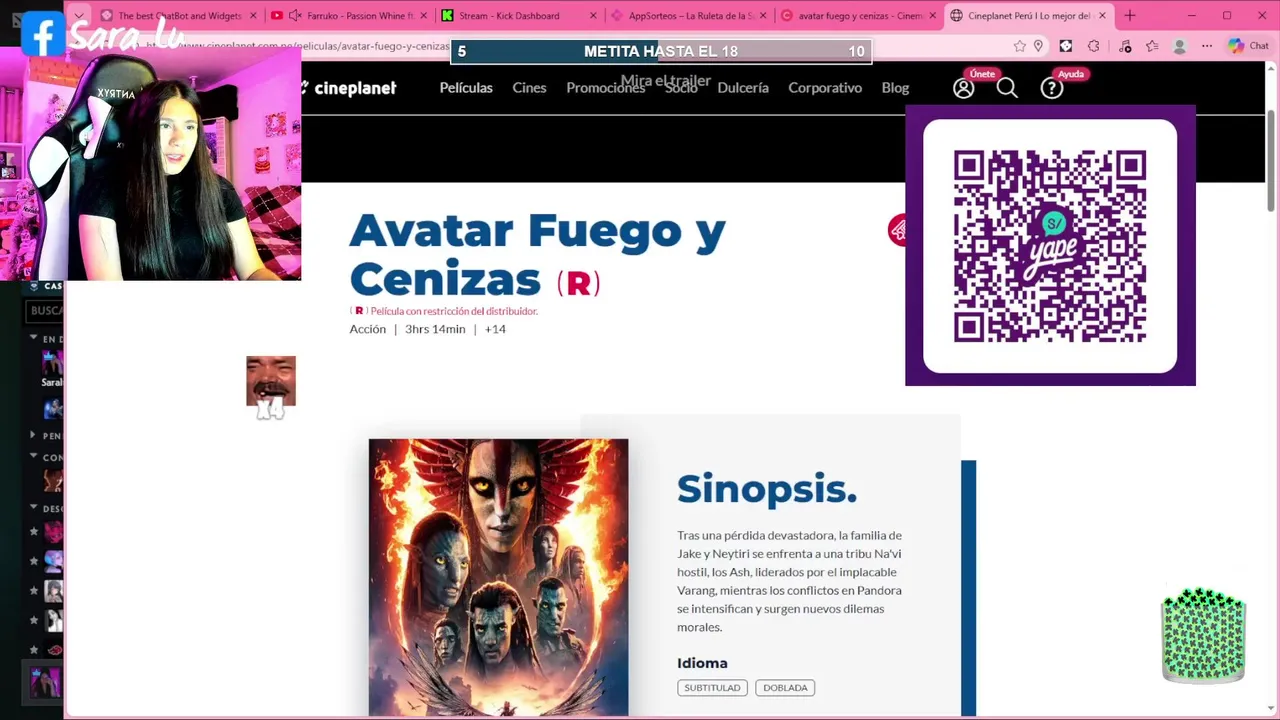Switch to the Farruko - Passion Whine tab
The height and width of the screenshot is (720, 1280).
click(x=350, y=15)
